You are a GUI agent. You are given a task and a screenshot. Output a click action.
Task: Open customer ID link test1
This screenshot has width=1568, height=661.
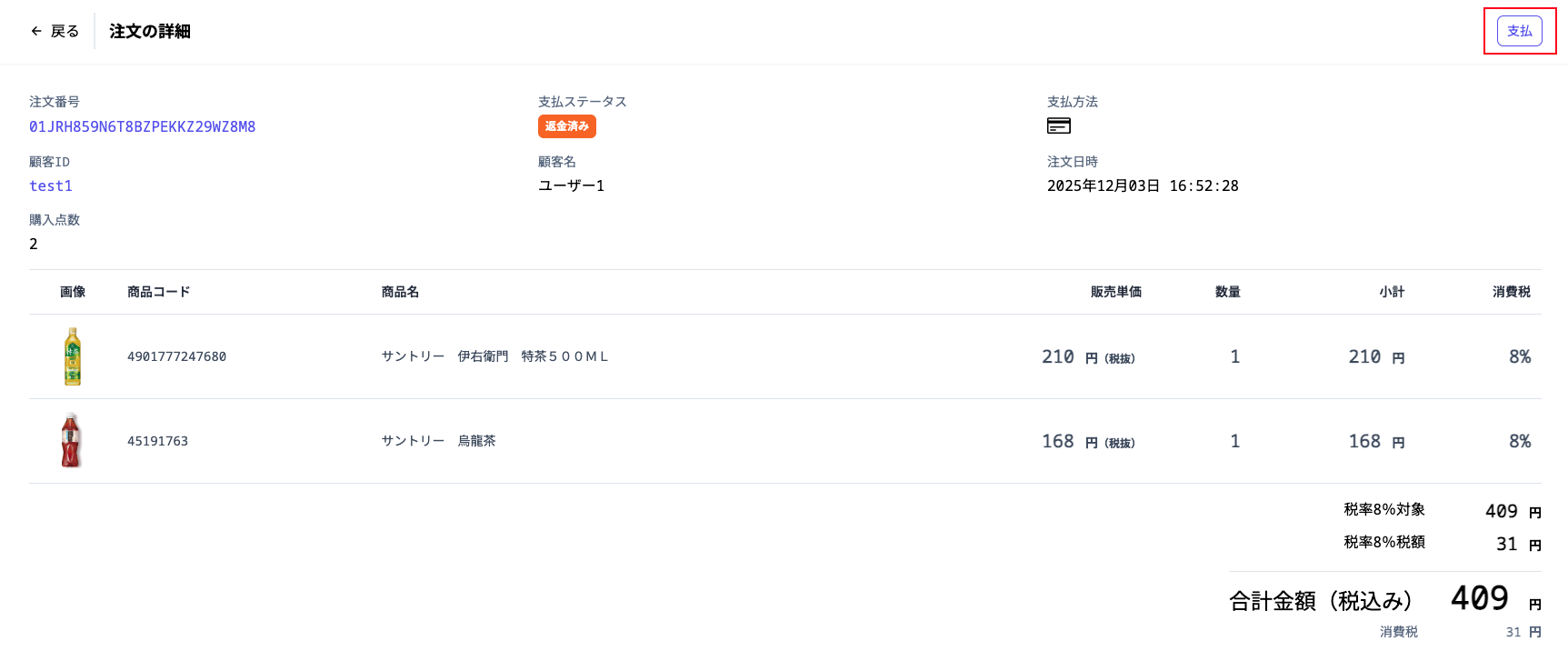(51, 185)
